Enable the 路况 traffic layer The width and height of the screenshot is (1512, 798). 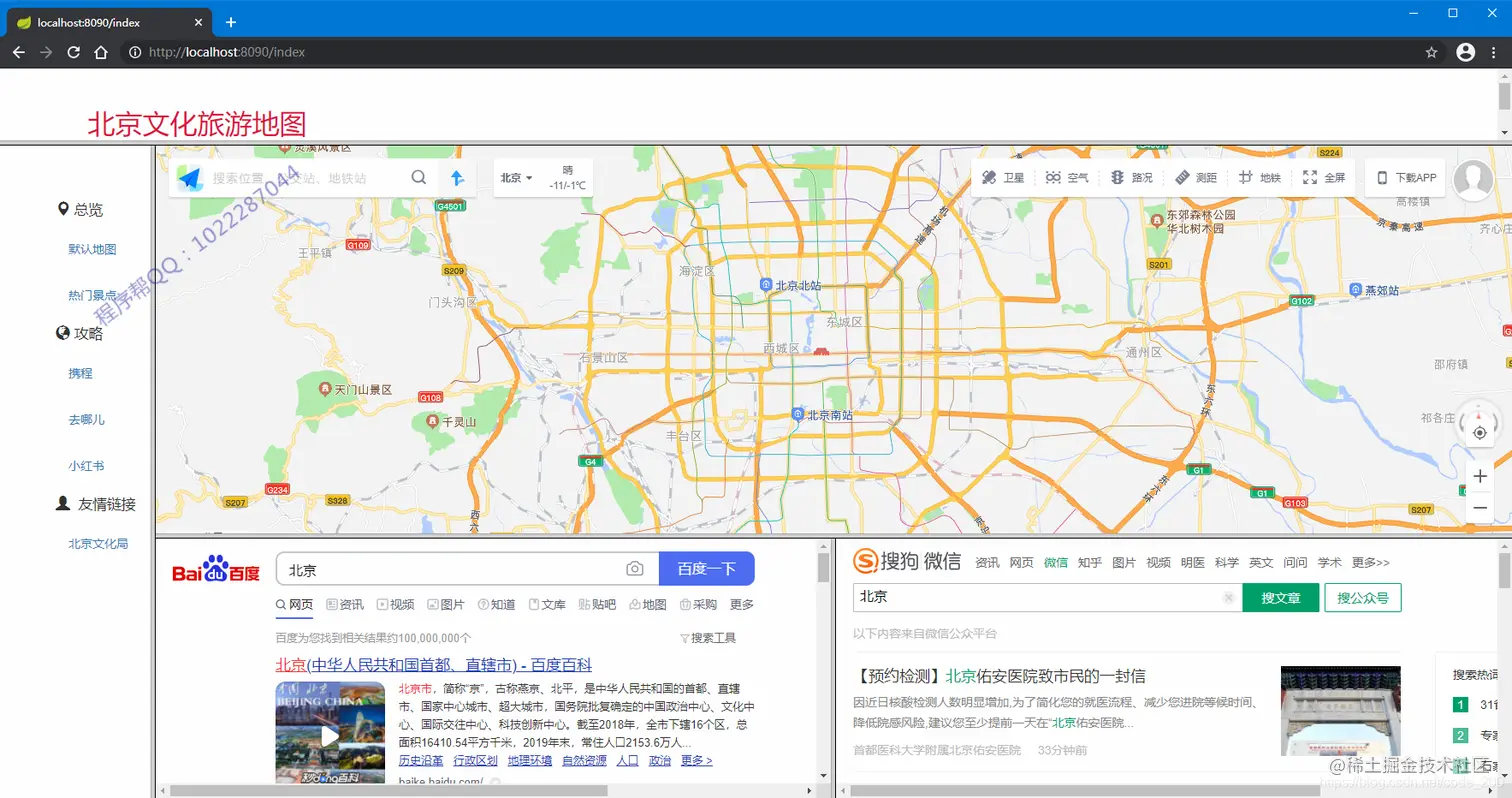point(1132,177)
